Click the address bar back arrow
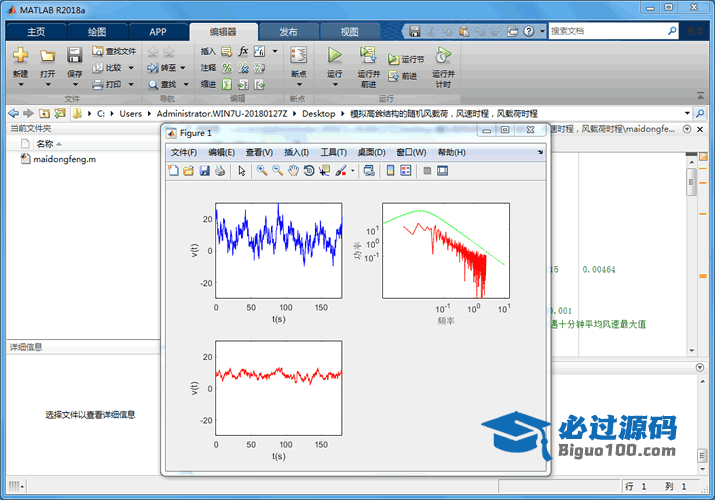 [13, 113]
